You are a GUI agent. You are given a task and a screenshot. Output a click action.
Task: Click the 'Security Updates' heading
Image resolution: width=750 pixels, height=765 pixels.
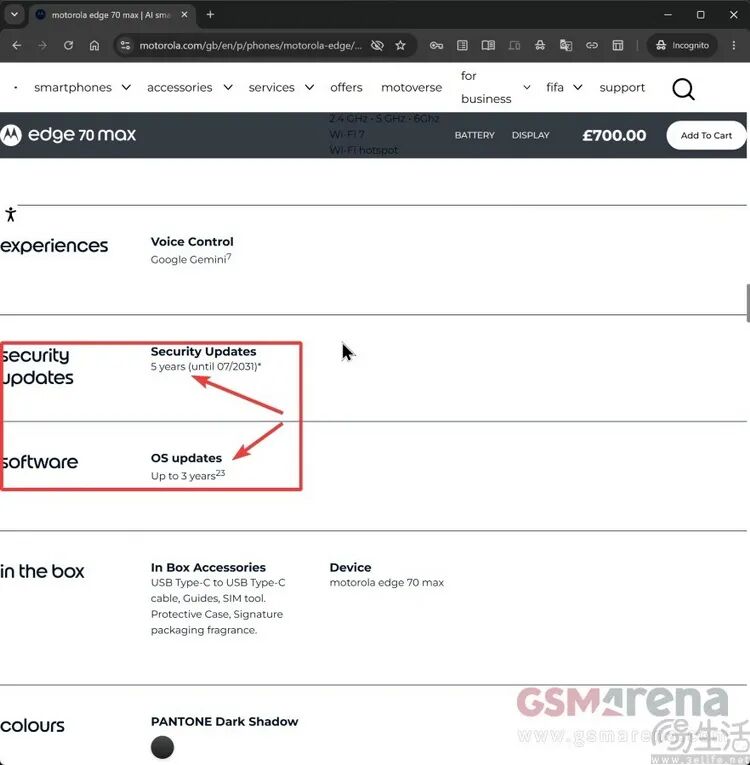click(x=203, y=351)
